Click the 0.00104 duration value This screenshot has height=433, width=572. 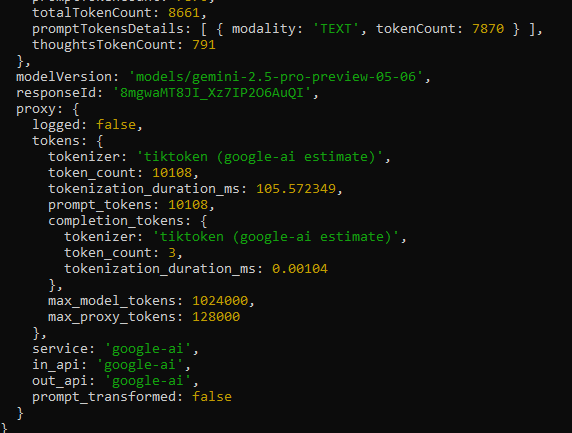(x=300, y=269)
